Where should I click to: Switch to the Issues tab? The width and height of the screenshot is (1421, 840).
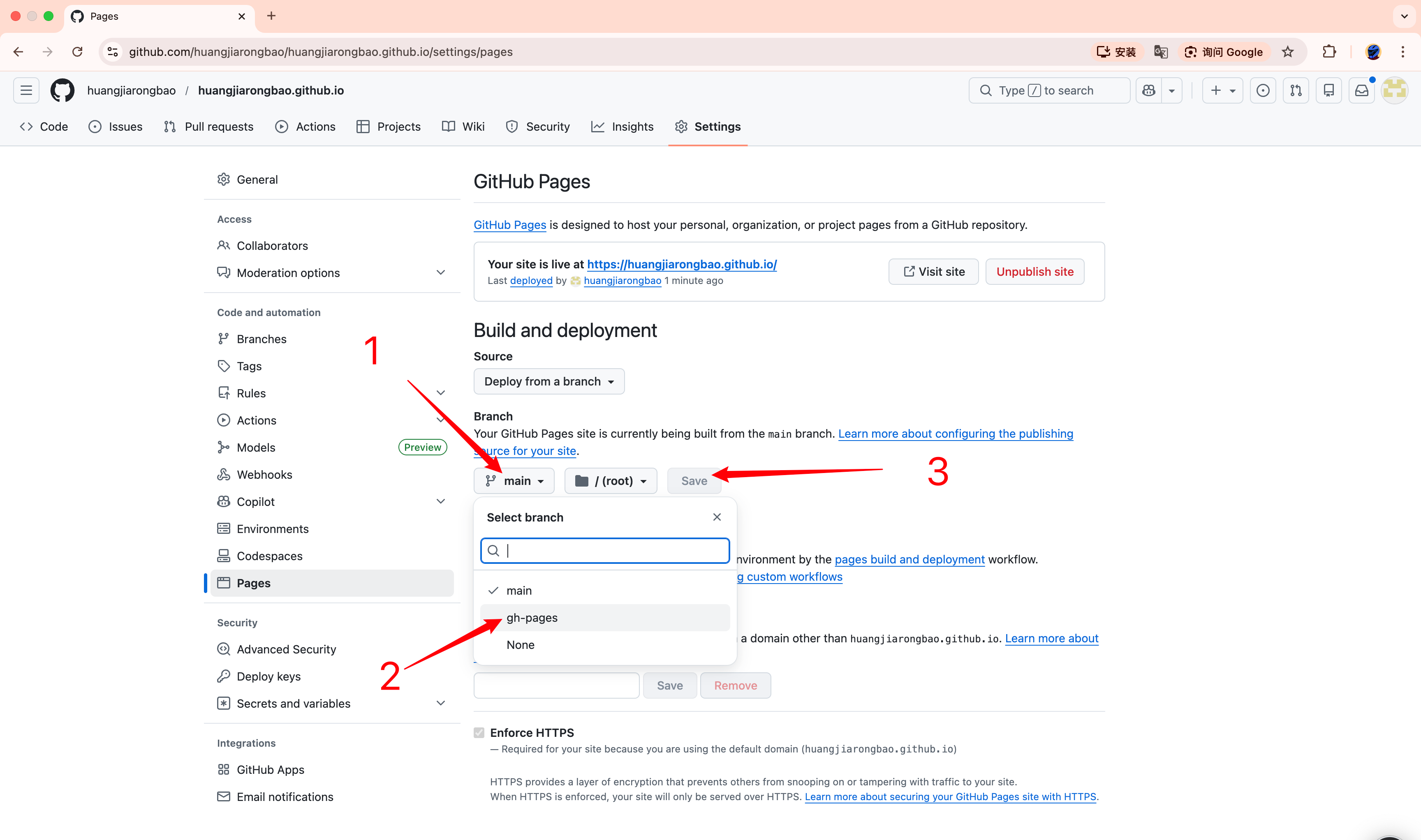116,127
